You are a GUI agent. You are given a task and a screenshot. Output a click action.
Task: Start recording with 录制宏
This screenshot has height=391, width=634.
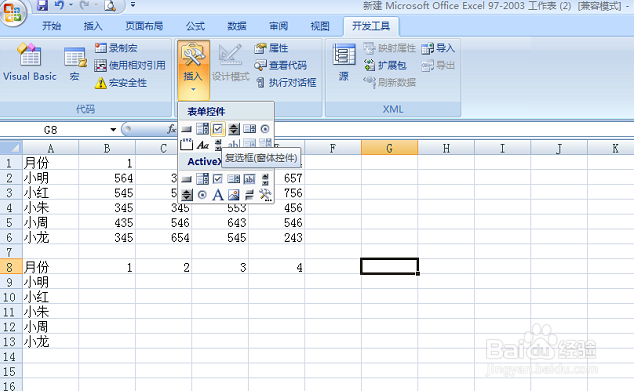click(116, 48)
